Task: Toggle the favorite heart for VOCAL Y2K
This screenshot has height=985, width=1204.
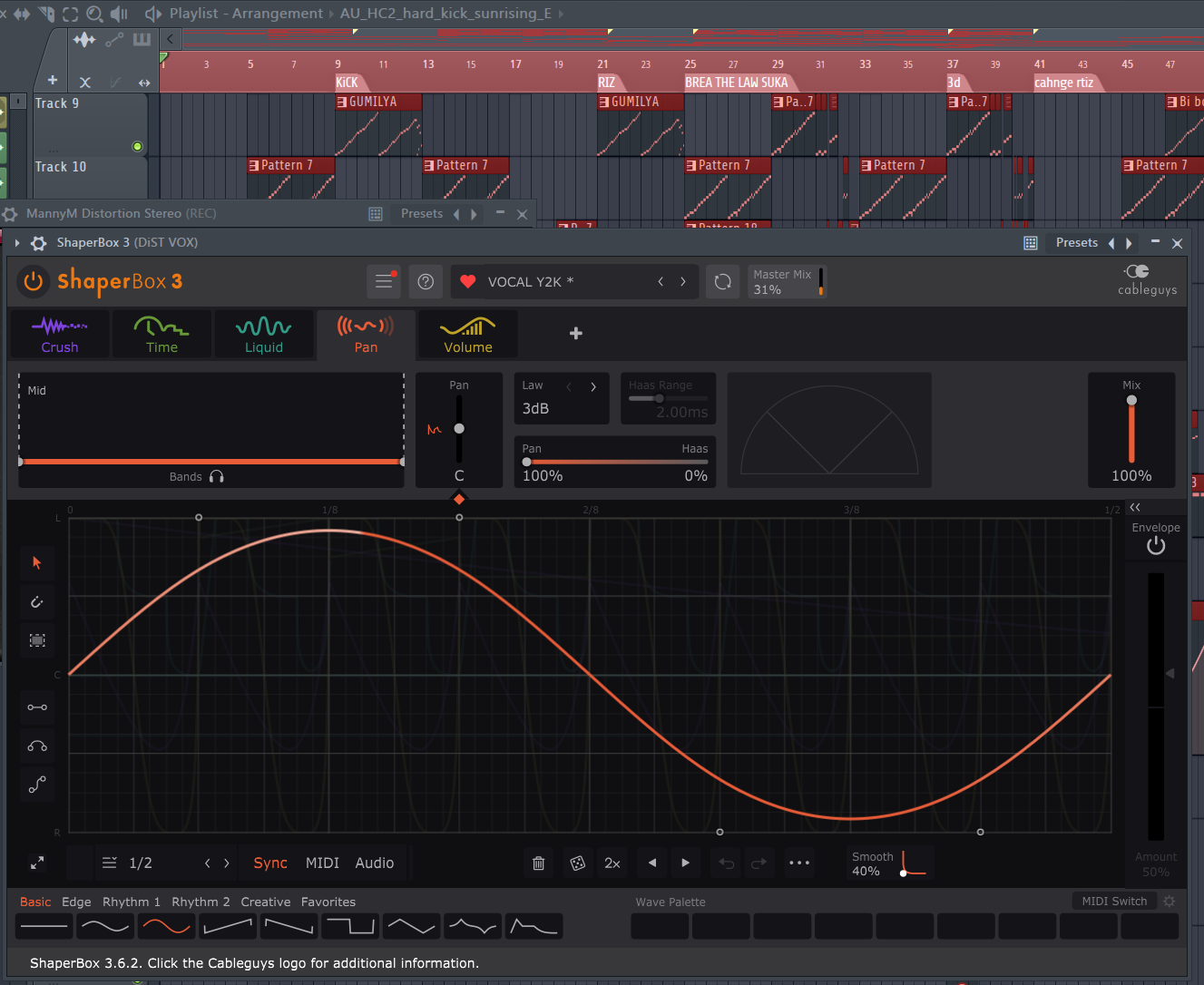Action: pyautogui.click(x=468, y=281)
